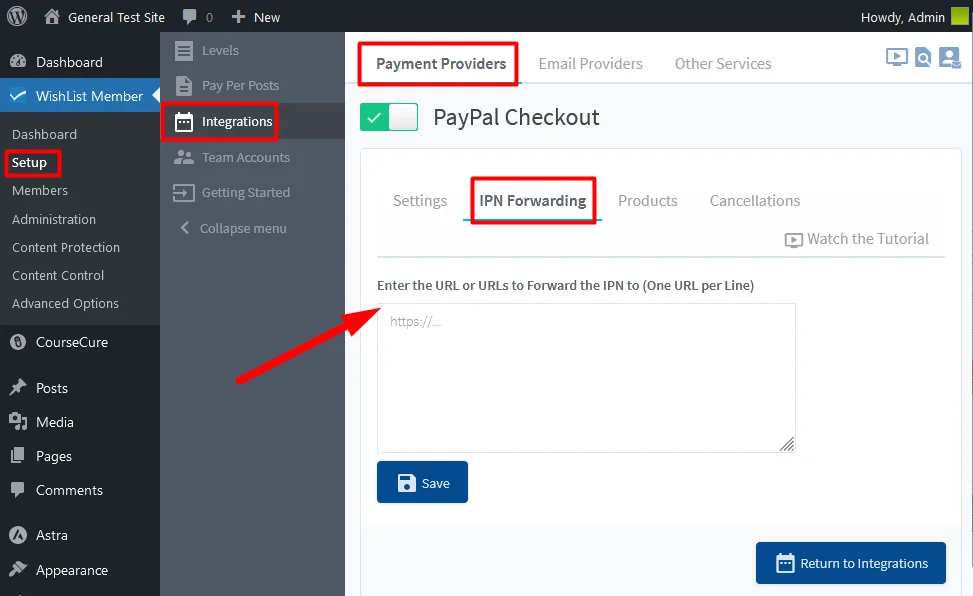The width and height of the screenshot is (973, 596).
Task: Open the Team Accounts menu label
Action: (x=246, y=157)
